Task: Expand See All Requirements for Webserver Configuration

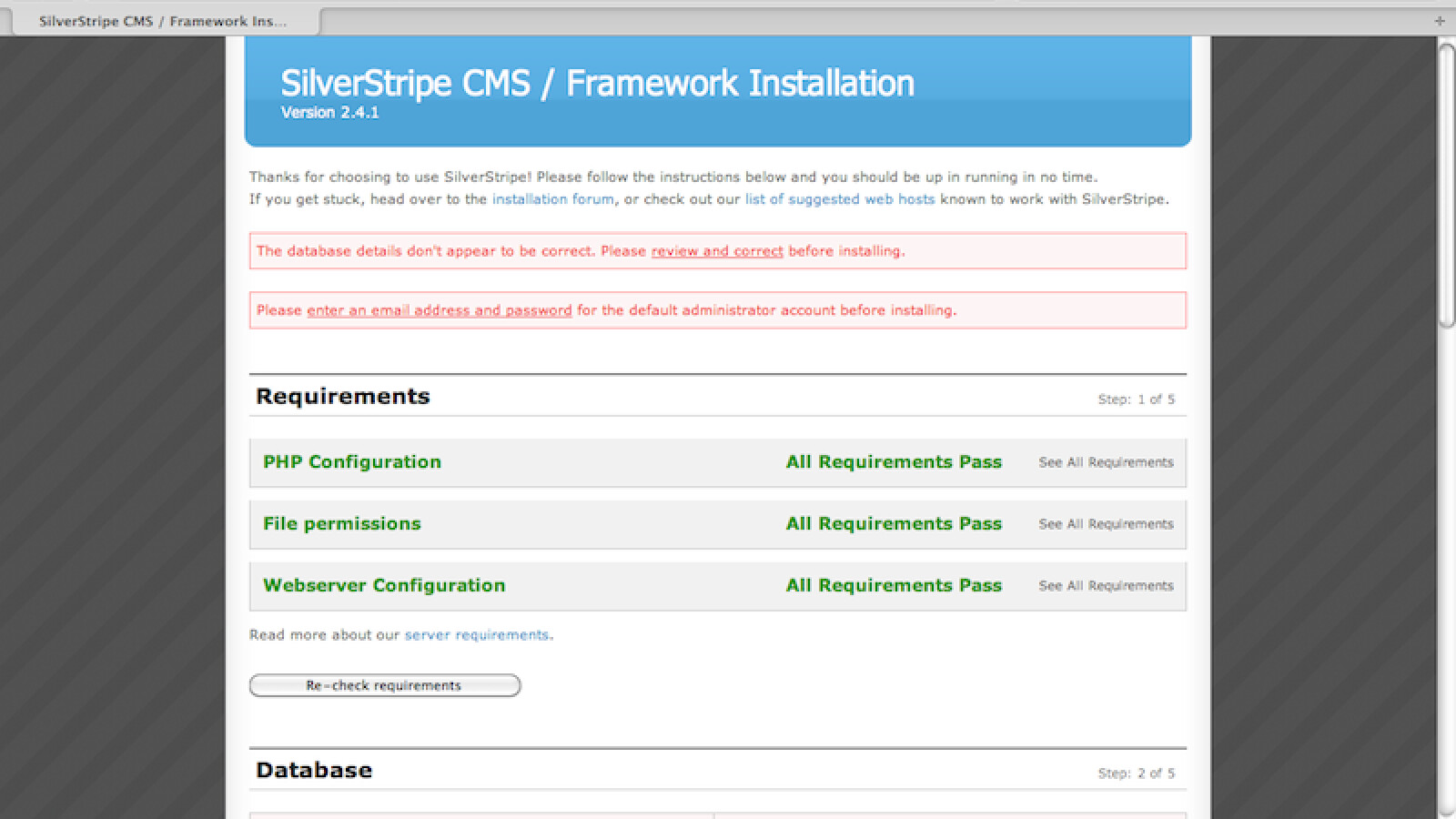Action: coord(1106,586)
